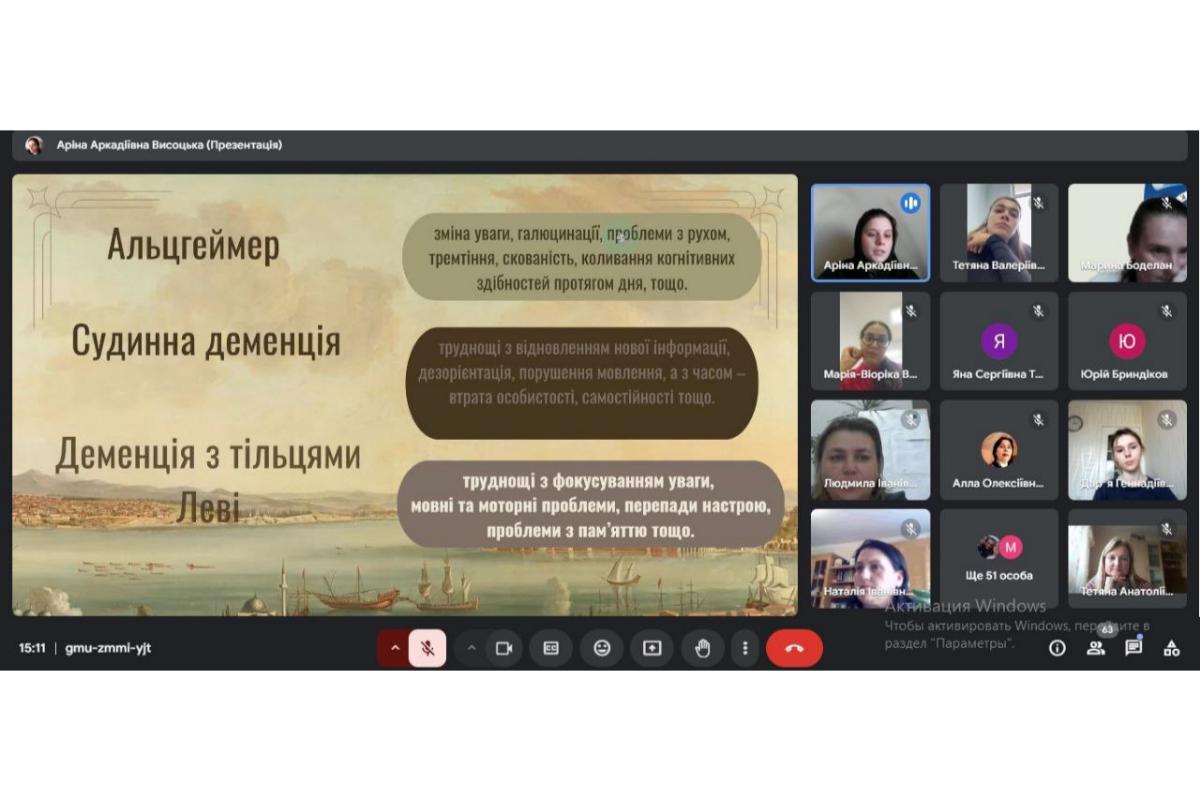Select Людмила Іванів... video tile
The width and height of the screenshot is (1200, 800).
[870, 450]
